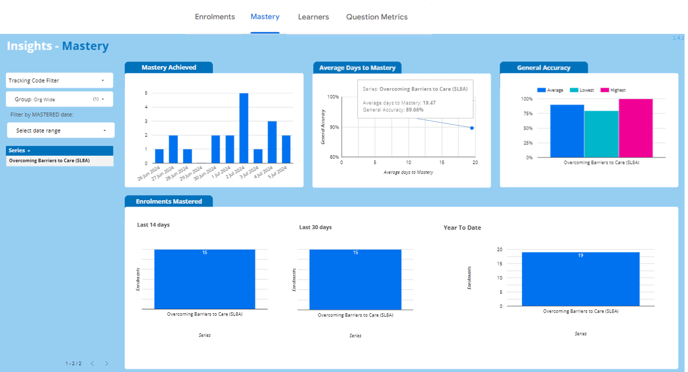This screenshot has width=688, height=372.
Task: Click the General Accuracy panel title
Action: pyautogui.click(x=544, y=68)
